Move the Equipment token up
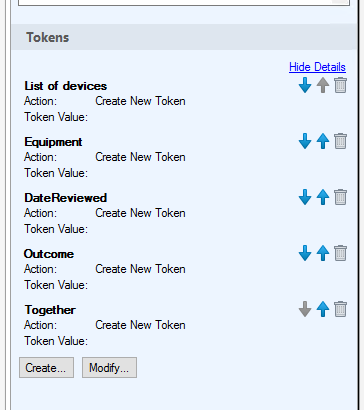 [323, 141]
